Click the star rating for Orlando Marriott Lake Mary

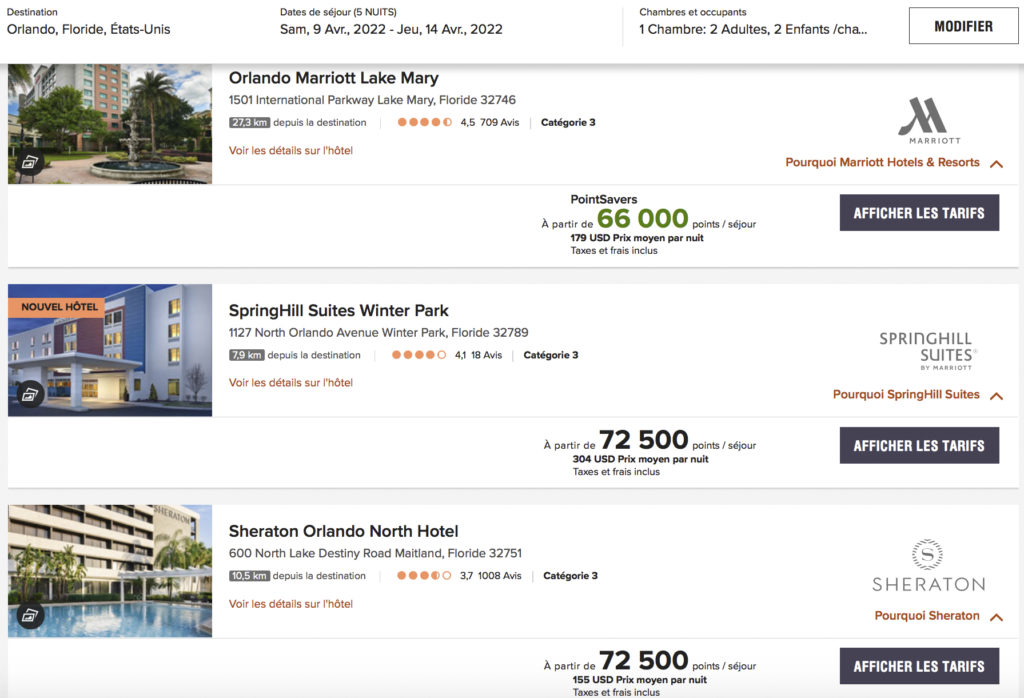point(424,123)
